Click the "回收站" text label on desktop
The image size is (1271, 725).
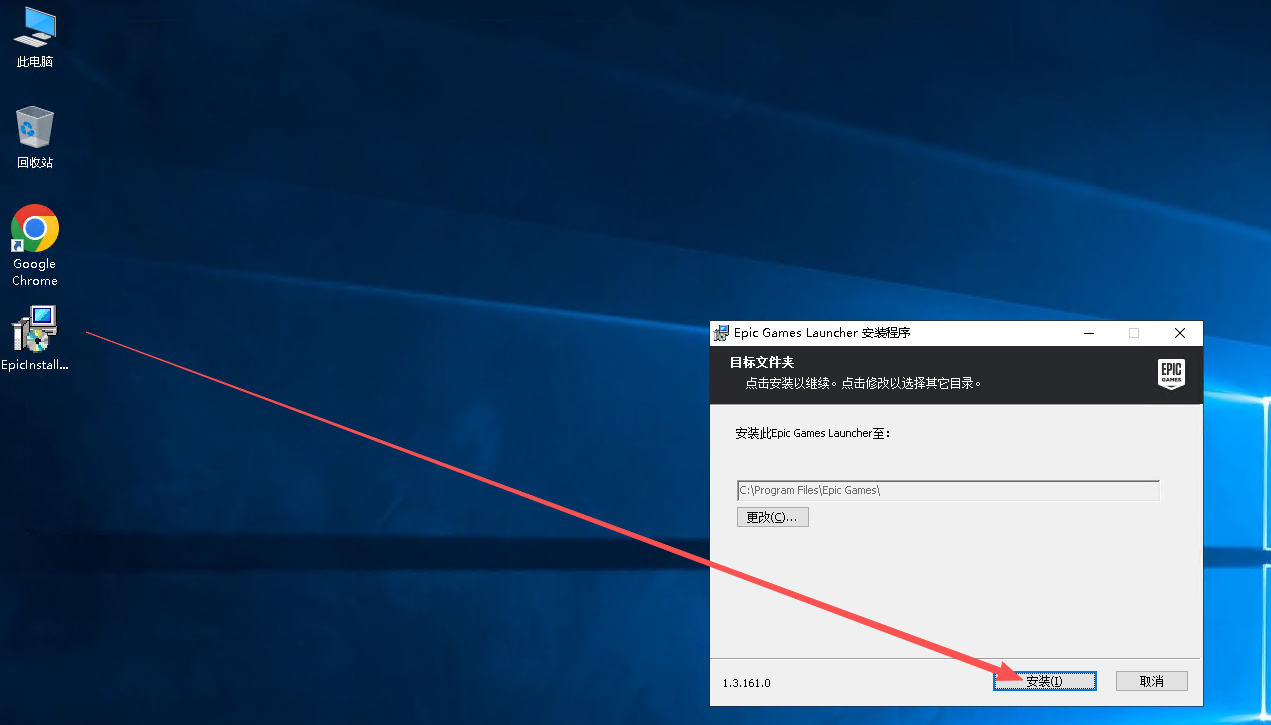34,163
